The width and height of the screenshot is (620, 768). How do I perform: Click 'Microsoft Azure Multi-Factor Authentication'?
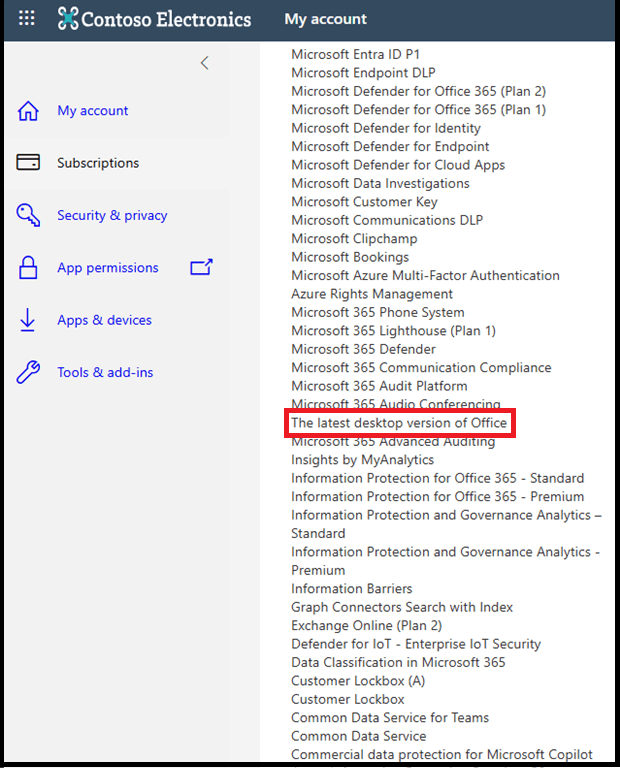426,276
